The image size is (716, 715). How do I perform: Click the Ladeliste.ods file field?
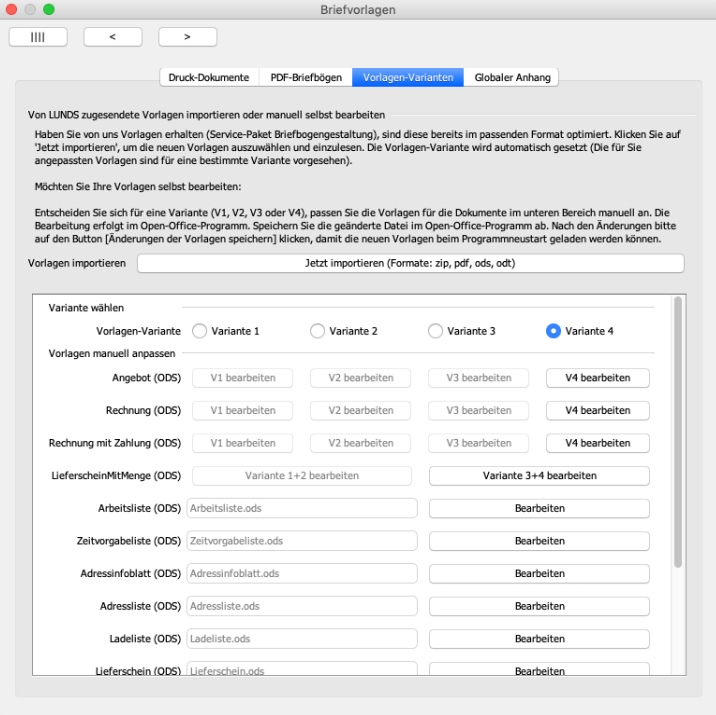[302, 639]
